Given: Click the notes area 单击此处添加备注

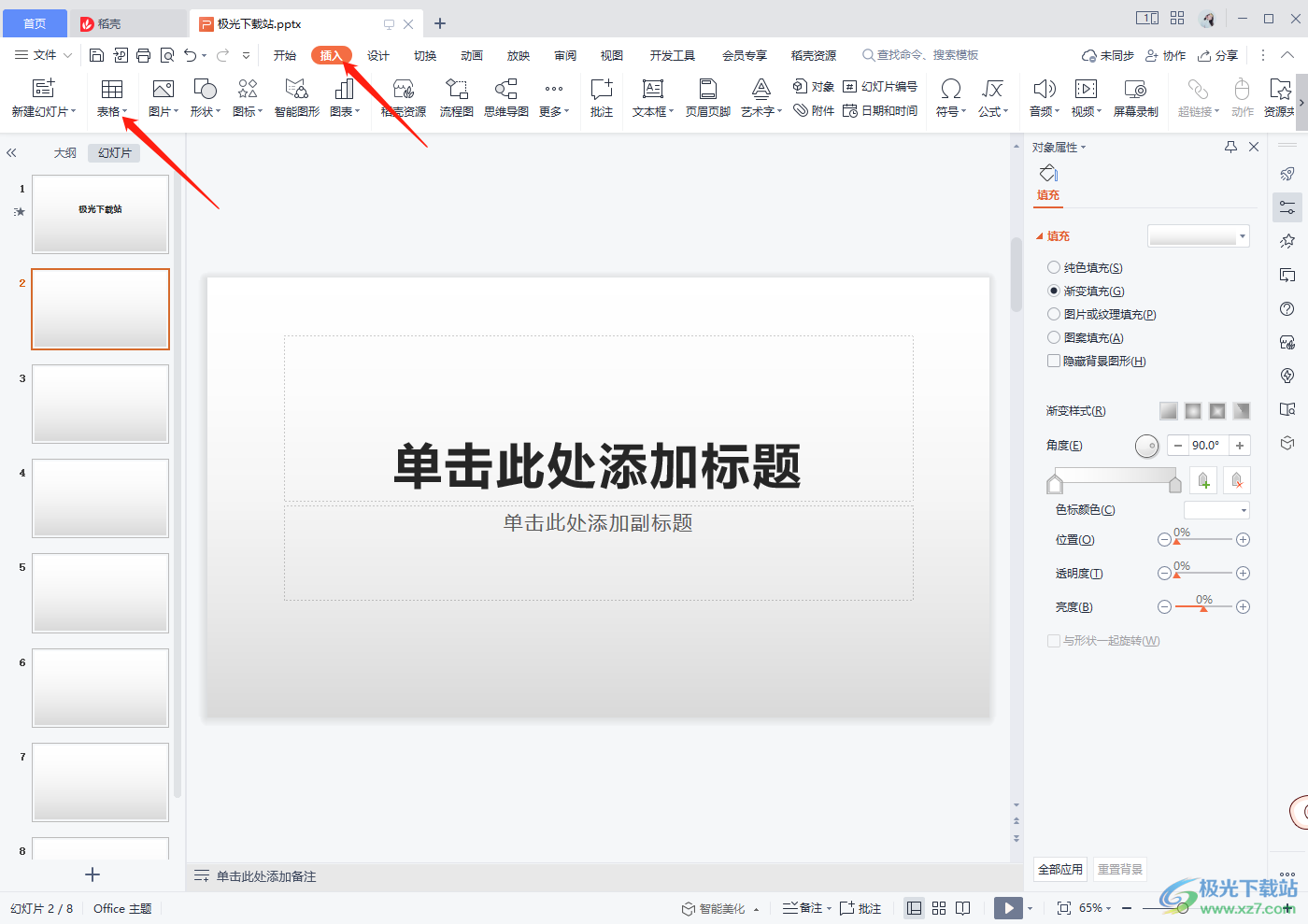Looking at the screenshot, I should [266, 876].
